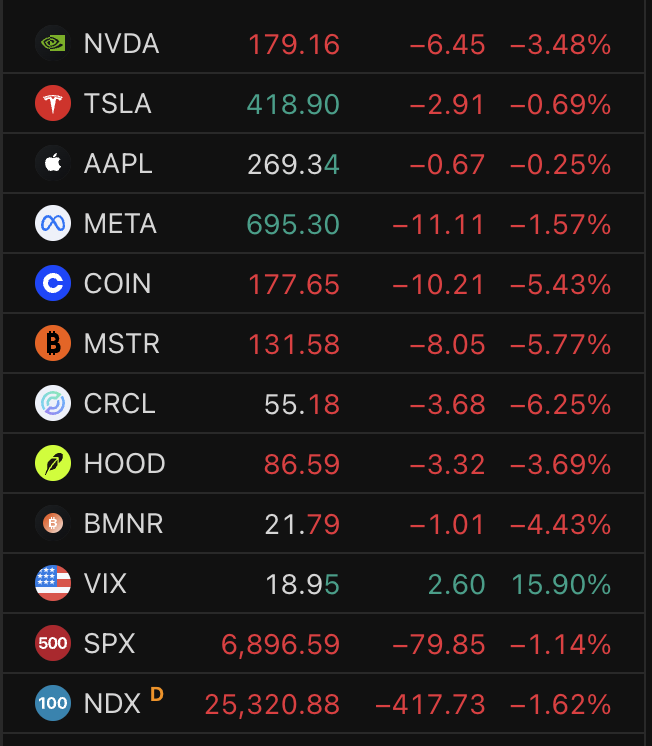Click the SPX 500 badge icon
This screenshot has width=652, height=746.
point(52,643)
